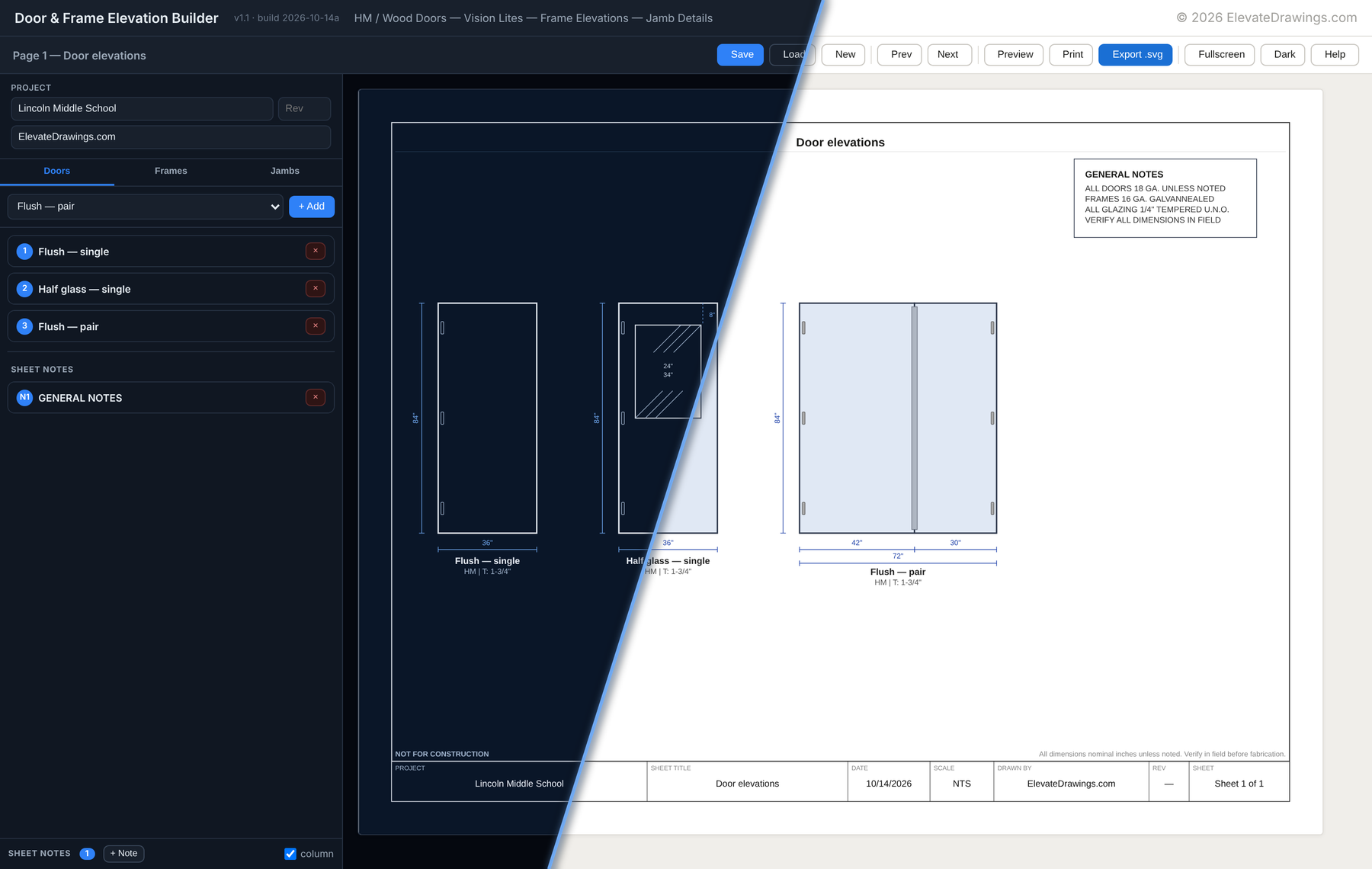Click the Flush — single door drawing

[x=487, y=418]
